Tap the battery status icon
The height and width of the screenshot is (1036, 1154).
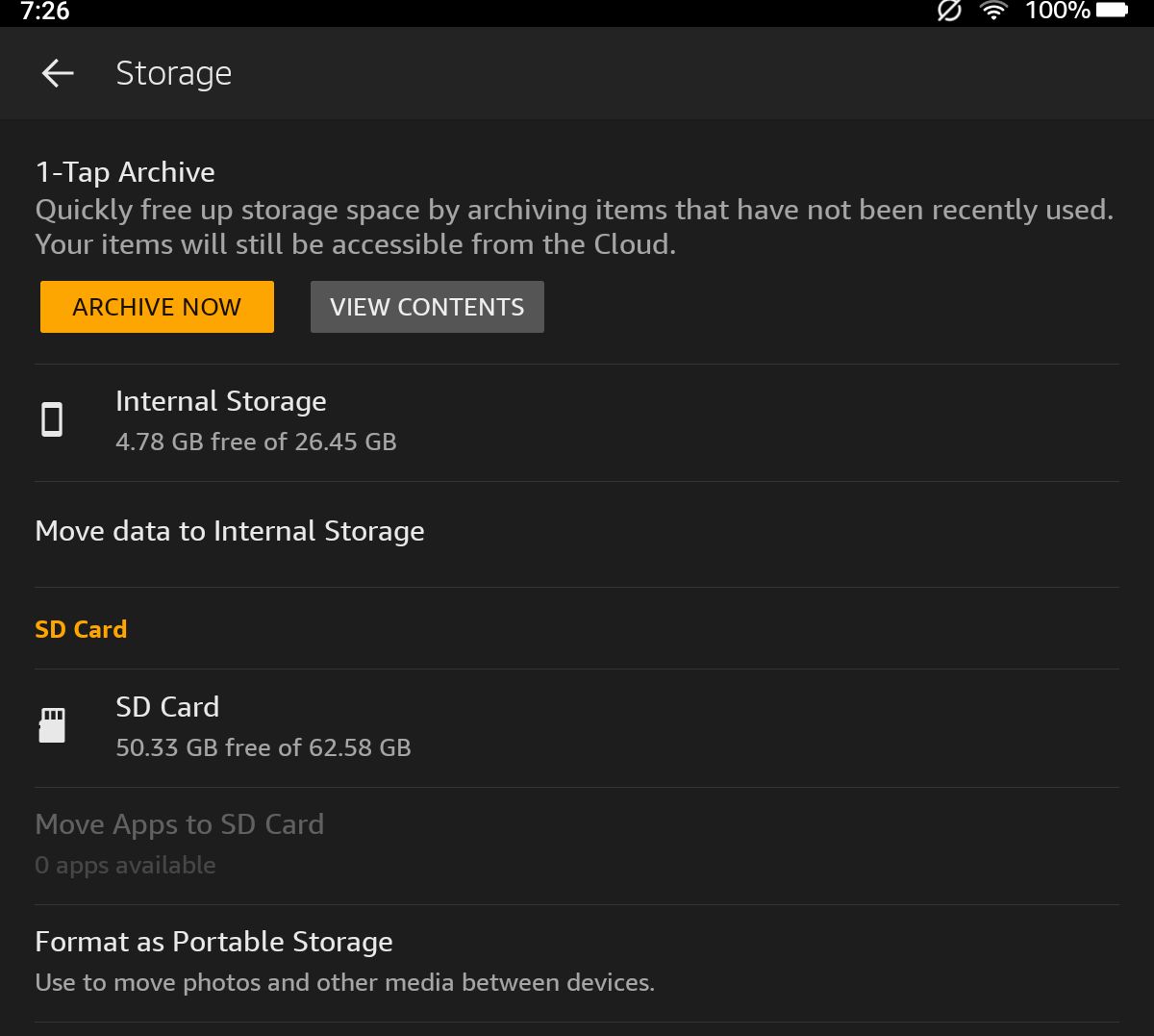click(1112, 11)
